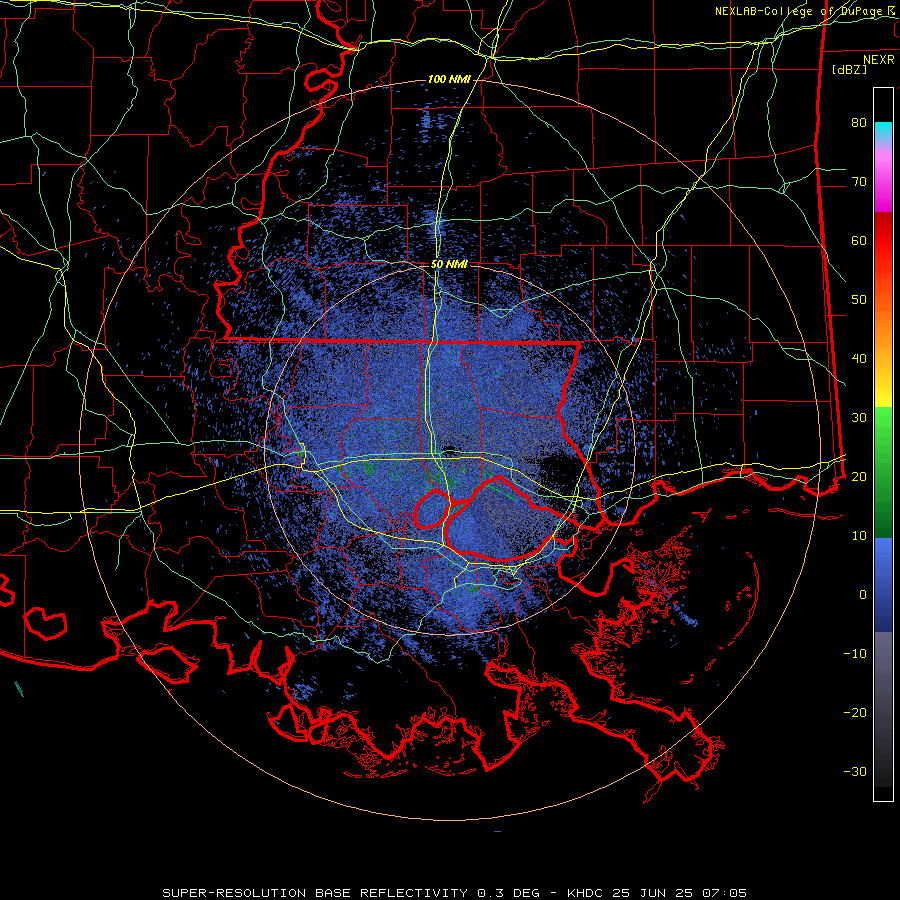Click the 60 value on the dBZ scale
The width and height of the screenshot is (900, 900).
pos(859,240)
